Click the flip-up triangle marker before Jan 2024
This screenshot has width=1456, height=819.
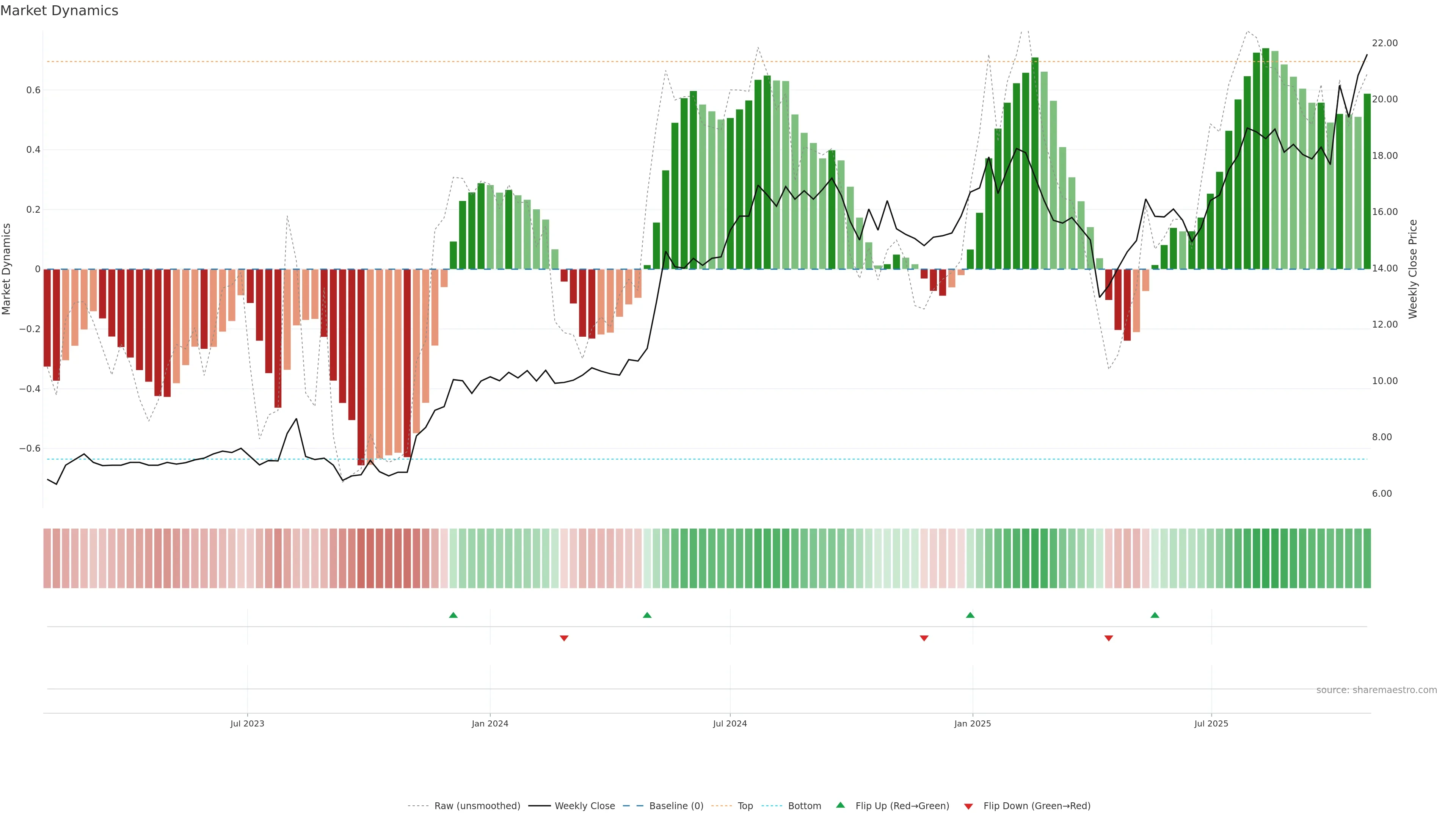[453, 615]
